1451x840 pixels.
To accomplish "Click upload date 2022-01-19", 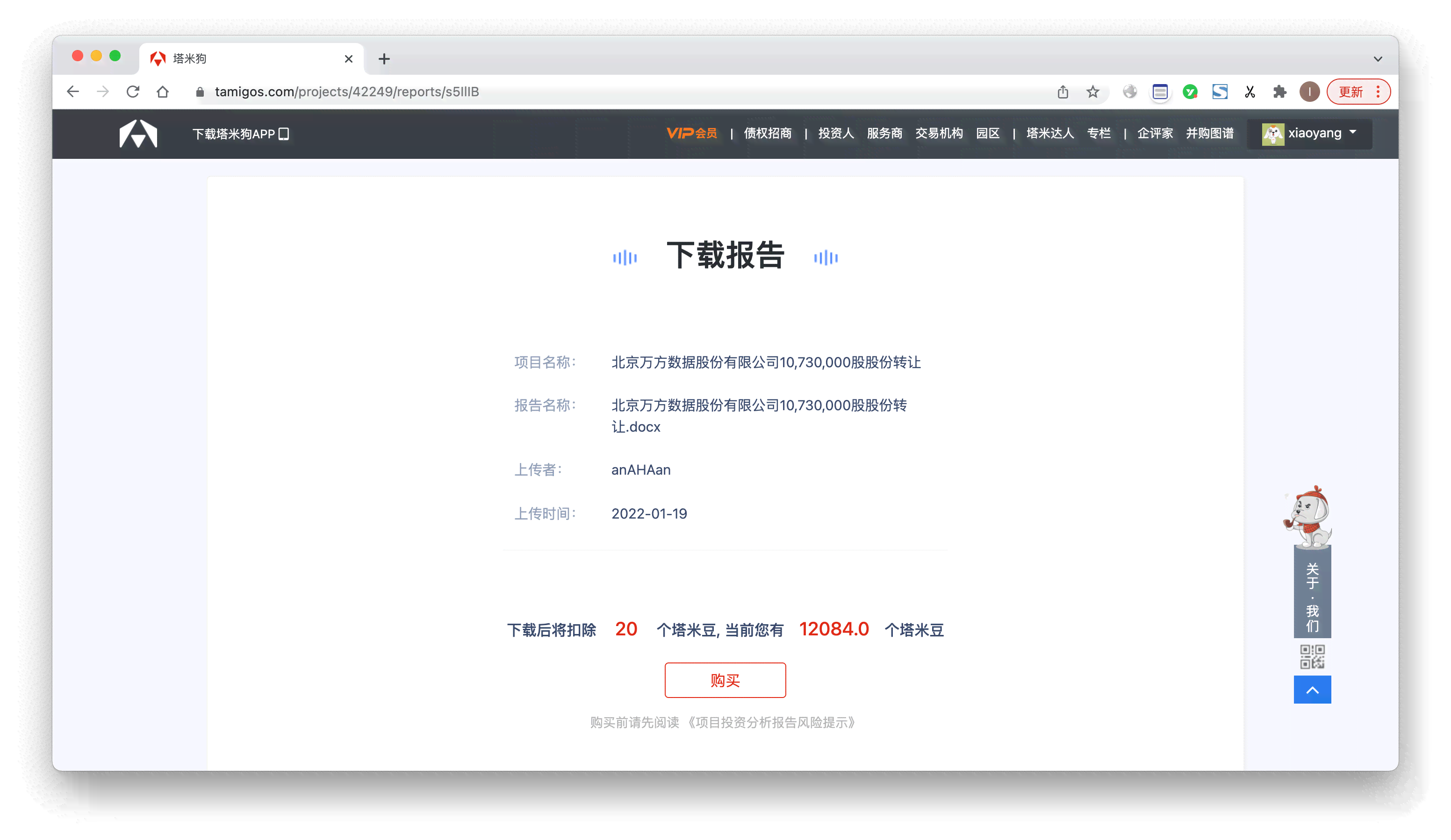I will pos(649,514).
